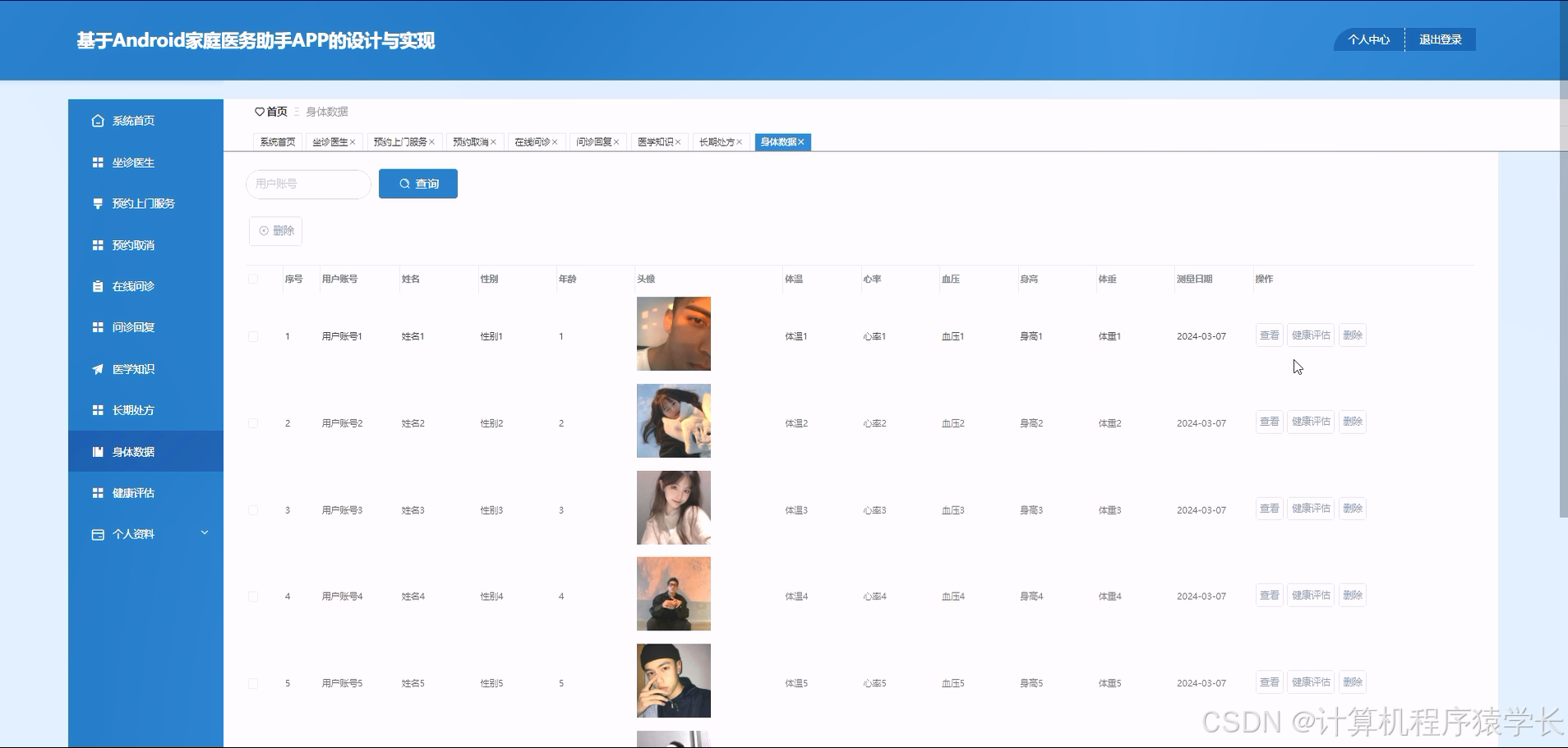
Task: Click the batch 删除 button above table
Action: point(276,231)
